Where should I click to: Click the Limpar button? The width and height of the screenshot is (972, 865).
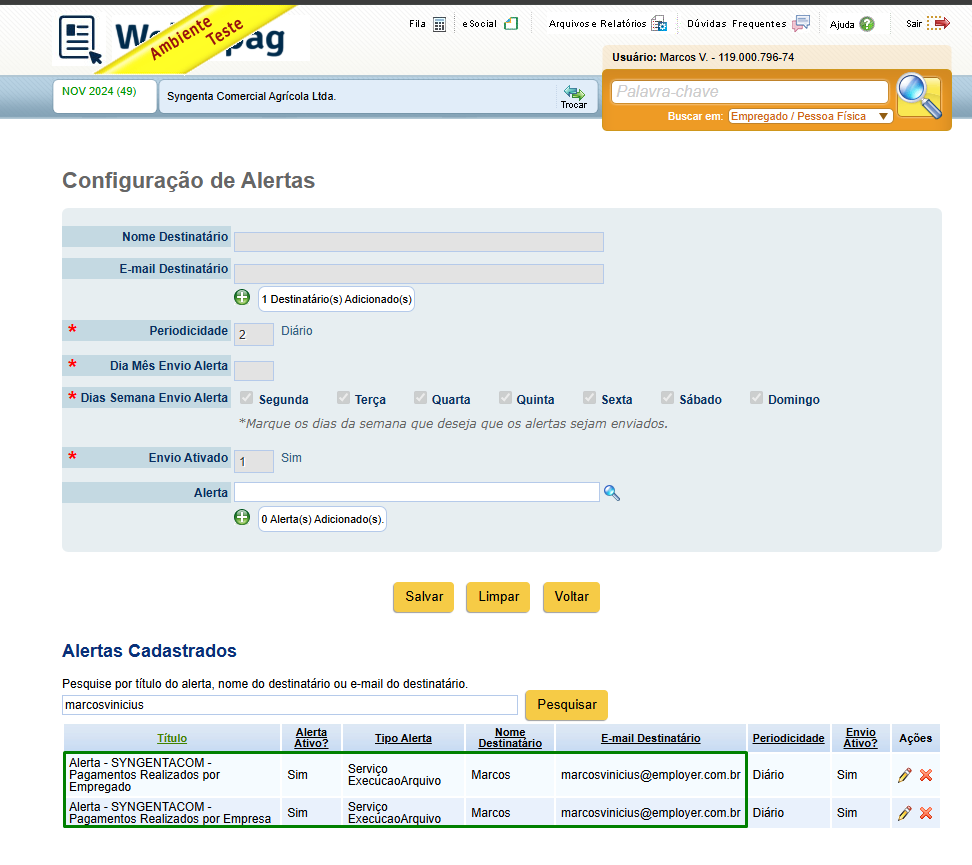[x=498, y=597]
